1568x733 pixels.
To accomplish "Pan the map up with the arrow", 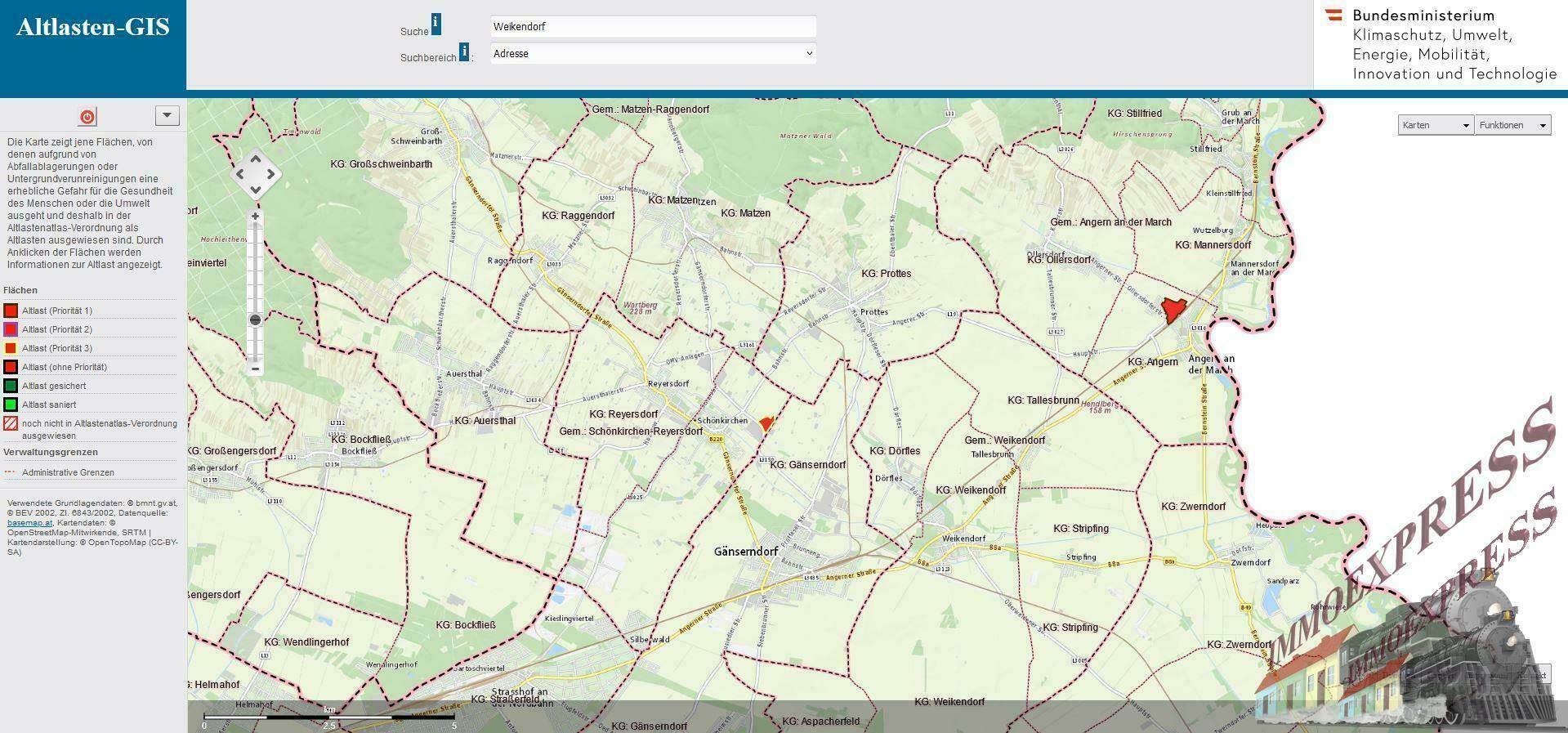I will [256, 159].
